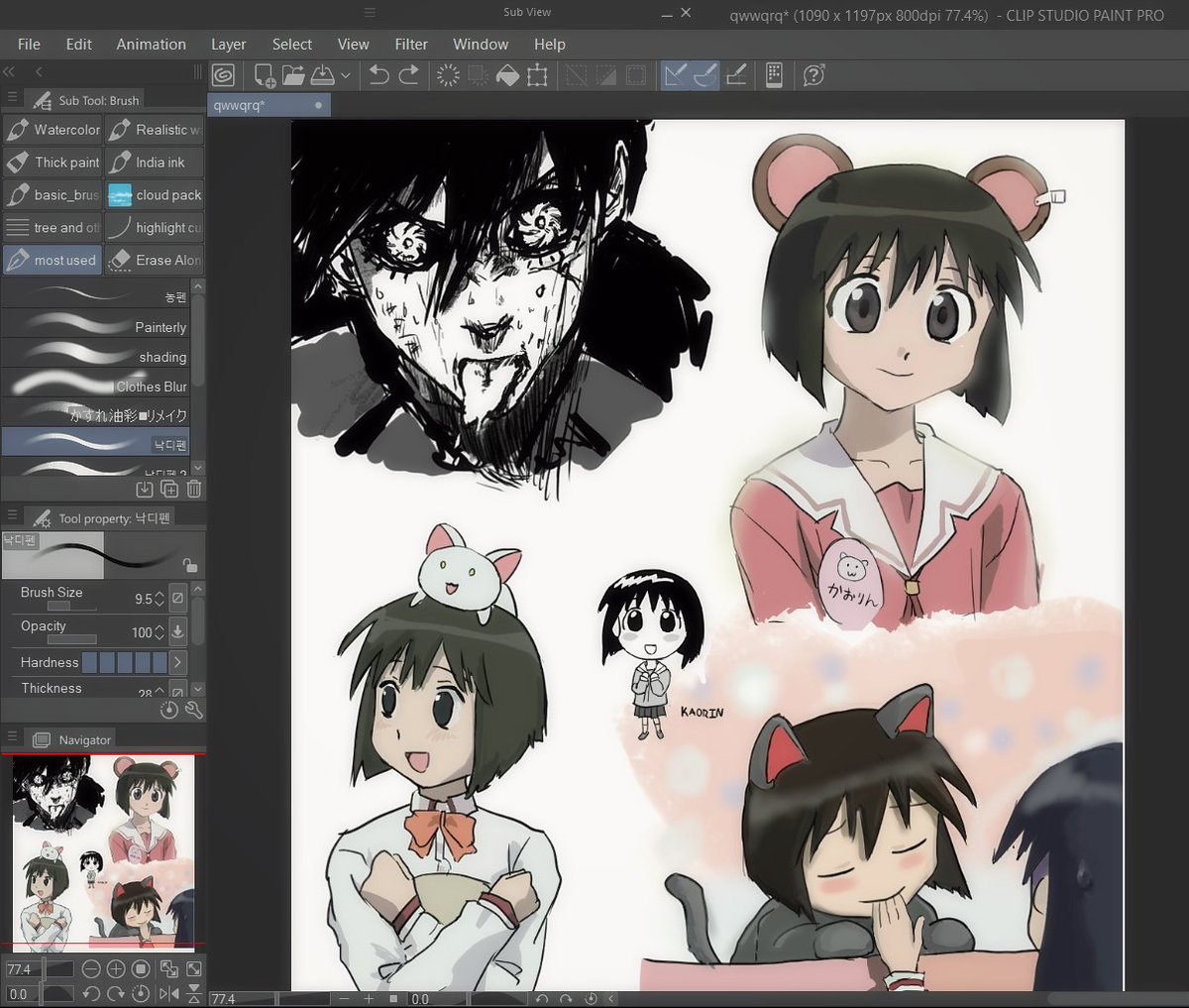The height and width of the screenshot is (1008, 1189).
Task: Select the Watercolor sub tool group
Action: [53, 130]
